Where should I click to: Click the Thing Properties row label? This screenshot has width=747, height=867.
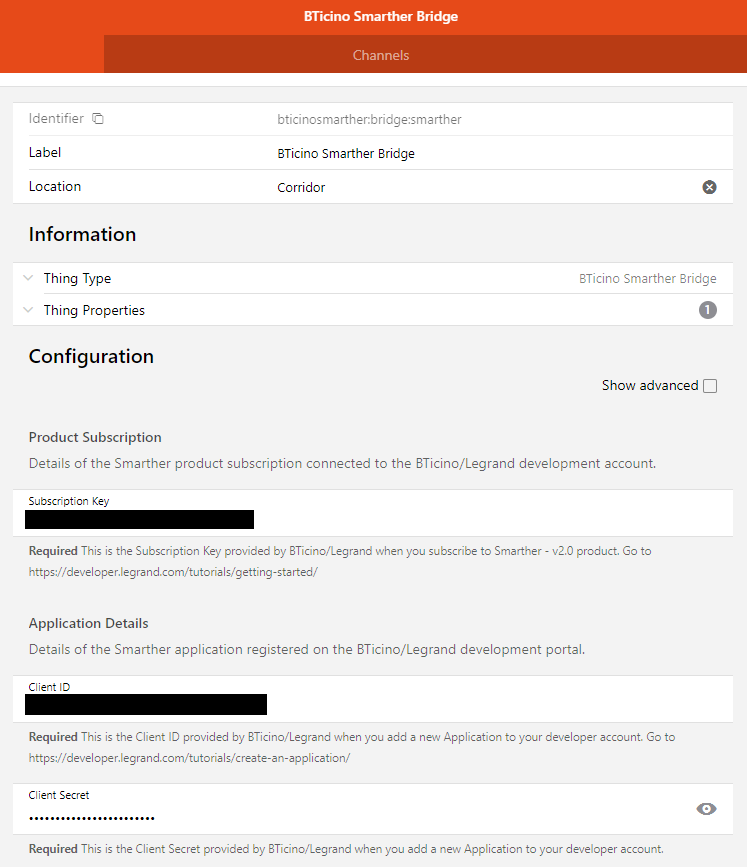click(94, 310)
